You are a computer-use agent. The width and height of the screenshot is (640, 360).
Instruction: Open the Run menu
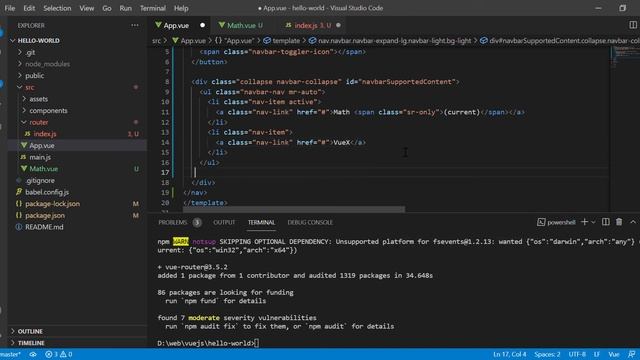[x=125, y=8]
